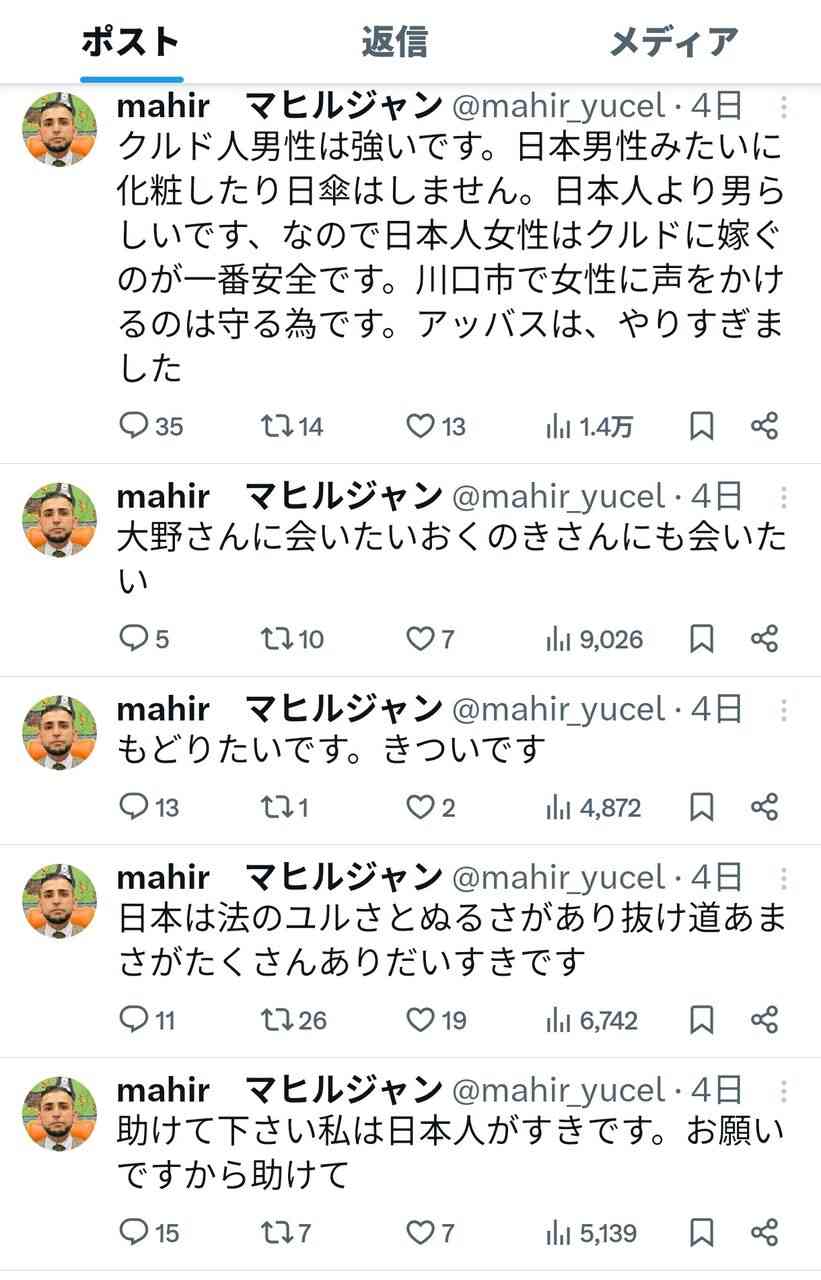Open options menu for the bottom post

pos(783,1090)
